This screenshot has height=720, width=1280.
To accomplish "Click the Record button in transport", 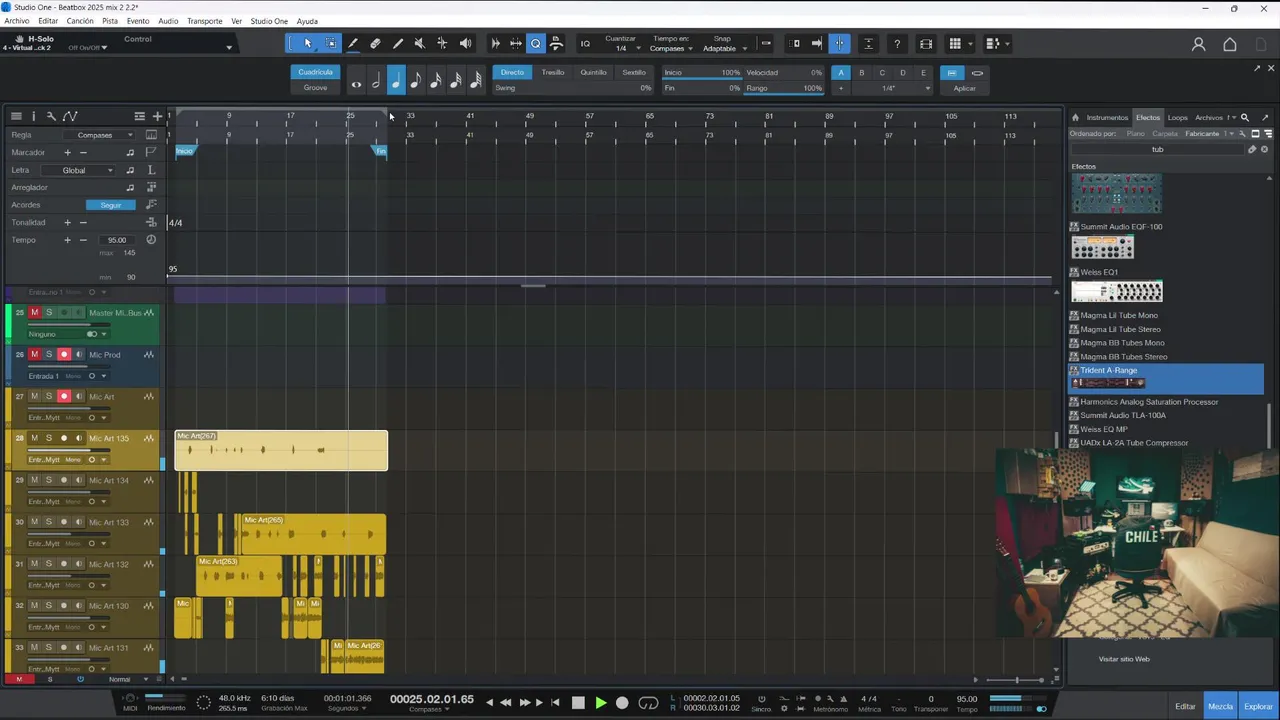I will [x=622, y=703].
